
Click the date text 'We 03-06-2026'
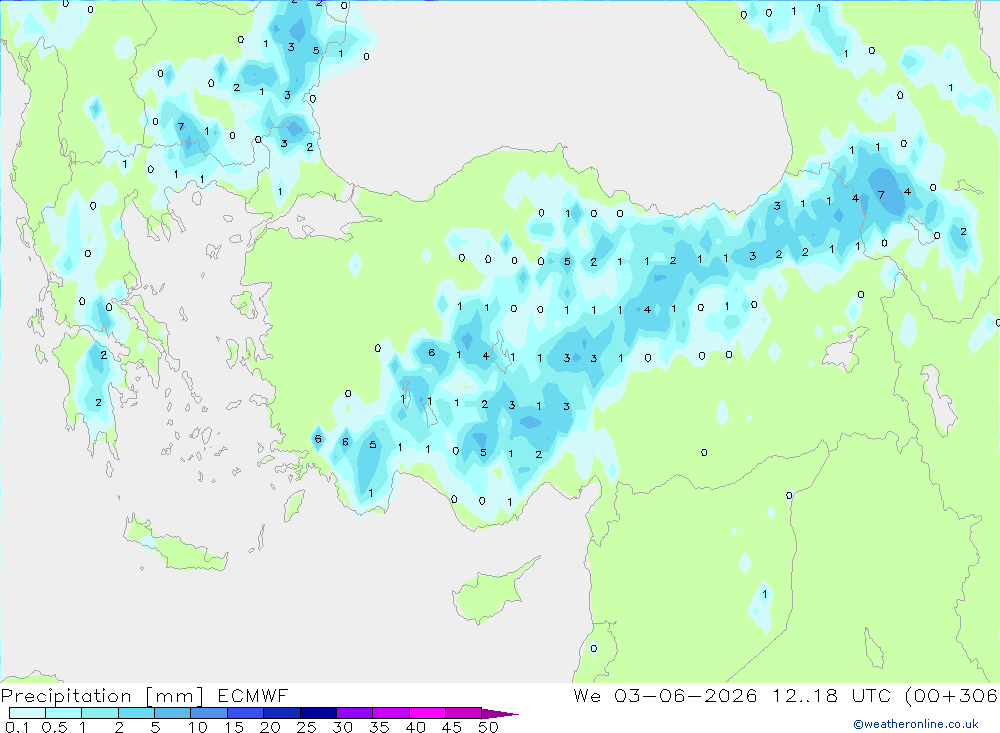click(x=665, y=696)
